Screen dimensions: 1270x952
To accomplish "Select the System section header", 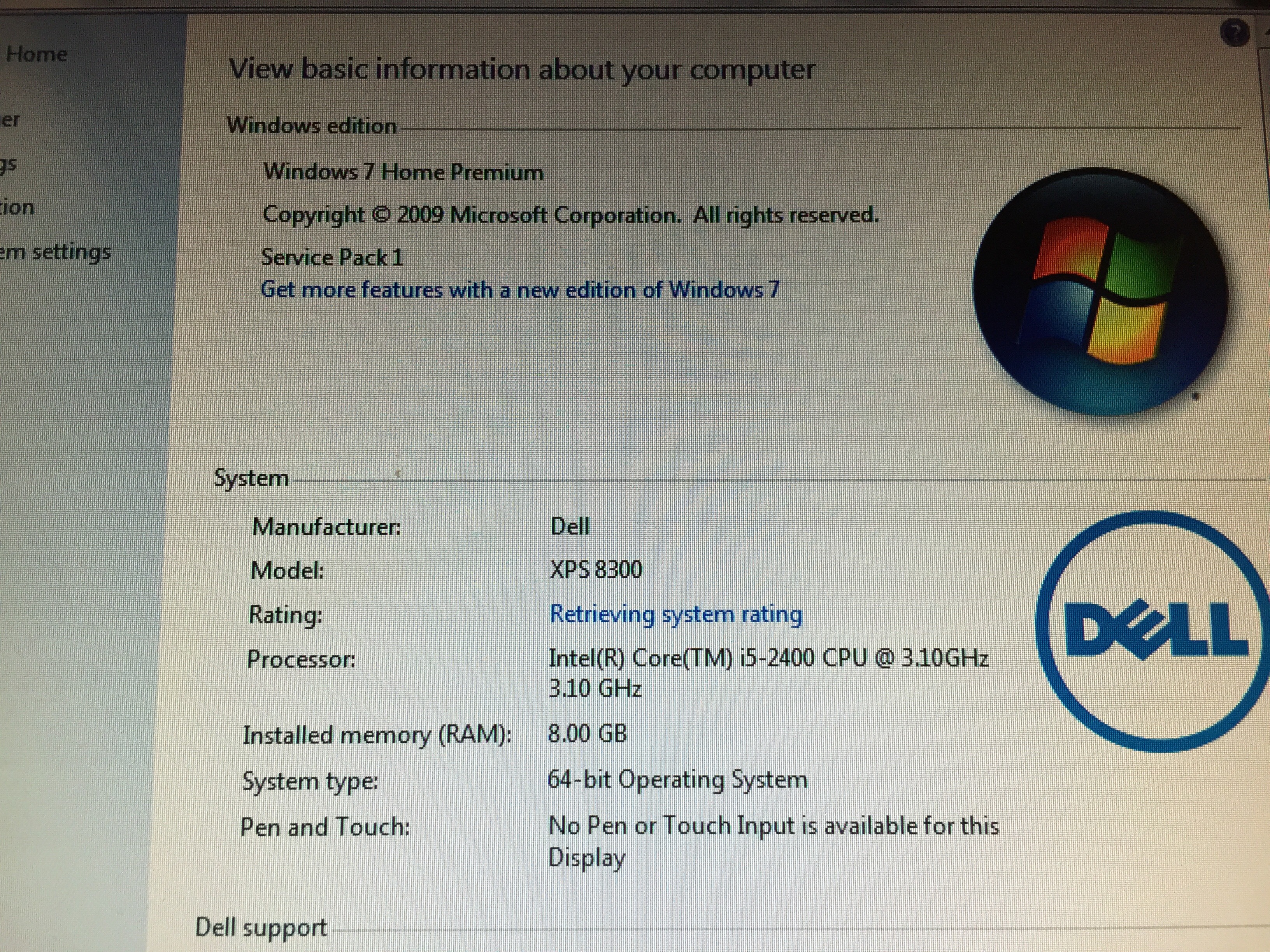I will click(251, 478).
